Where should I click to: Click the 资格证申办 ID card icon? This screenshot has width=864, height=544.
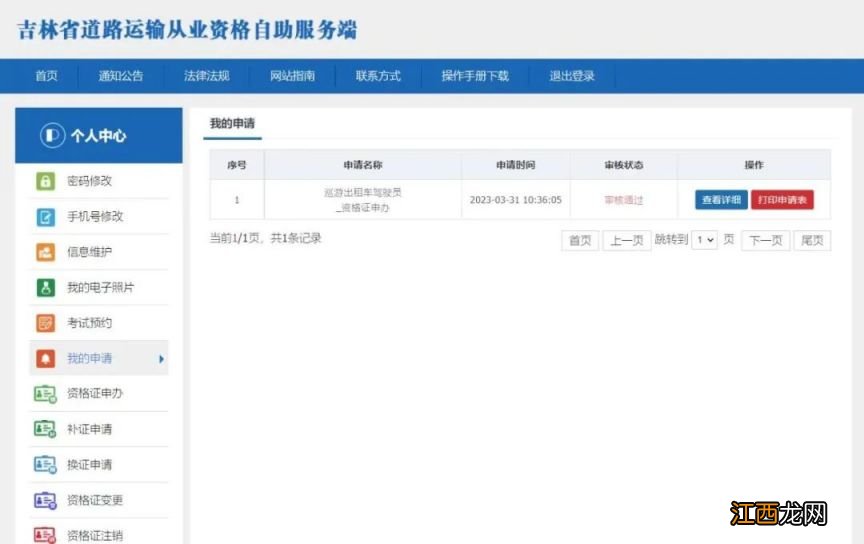point(45,394)
